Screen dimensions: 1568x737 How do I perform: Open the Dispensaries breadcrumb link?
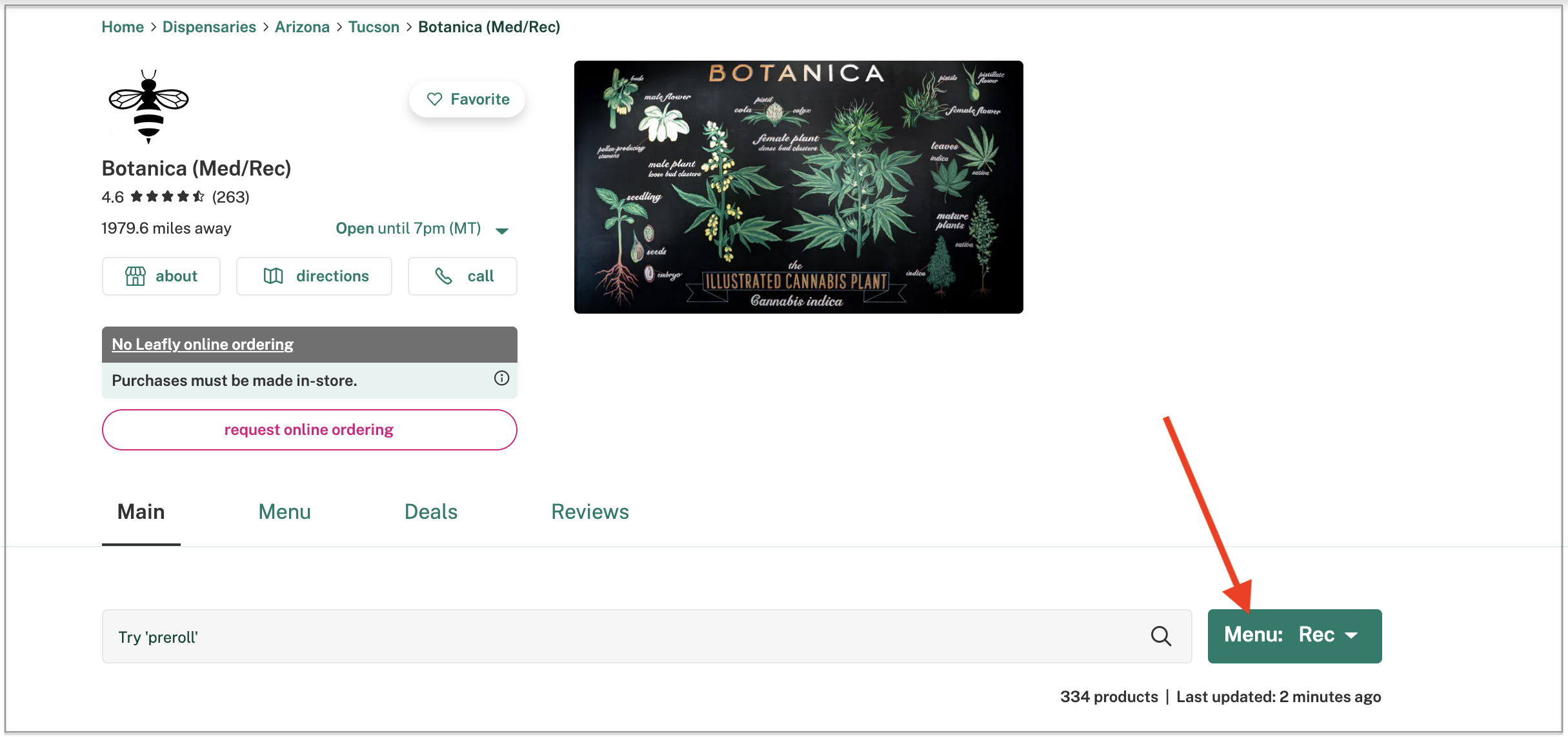[209, 27]
